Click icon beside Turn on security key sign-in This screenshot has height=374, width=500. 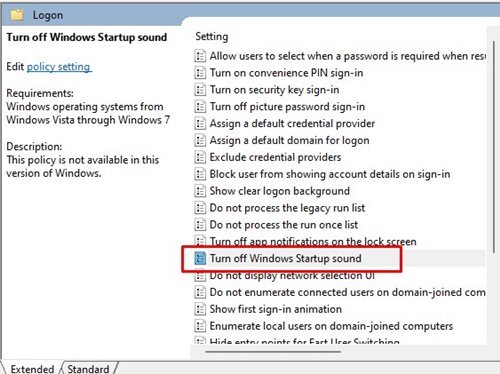(x=200, y=90)
